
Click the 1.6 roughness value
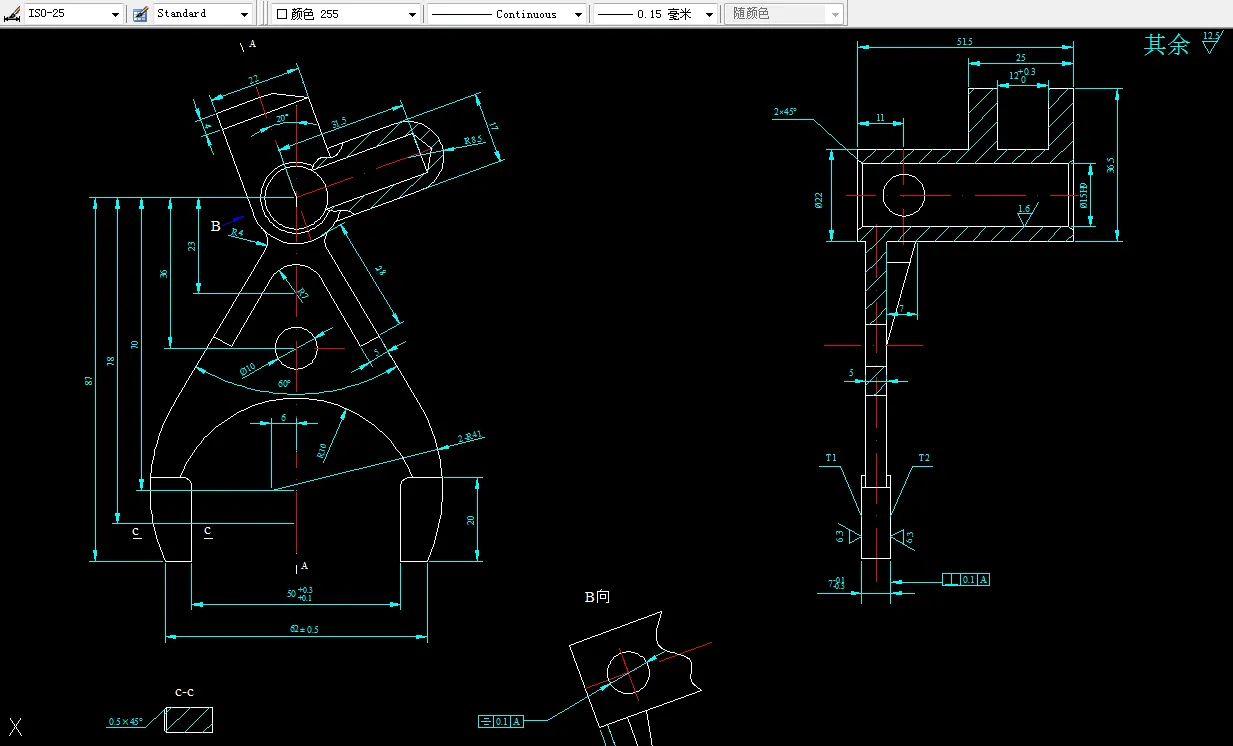1023,209
